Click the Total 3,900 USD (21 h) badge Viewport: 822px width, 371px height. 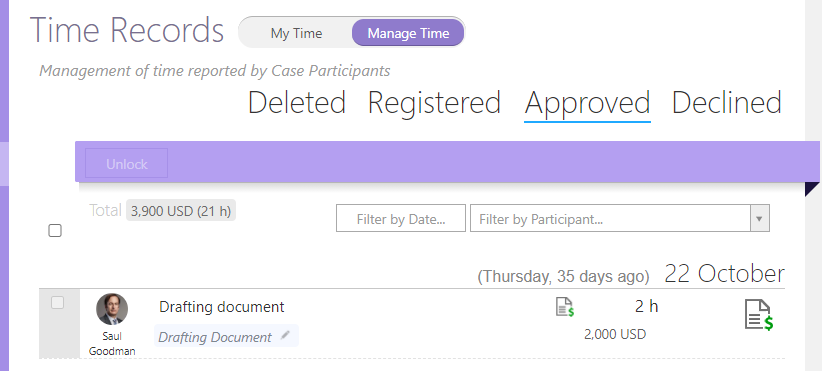tap(181, 211)
